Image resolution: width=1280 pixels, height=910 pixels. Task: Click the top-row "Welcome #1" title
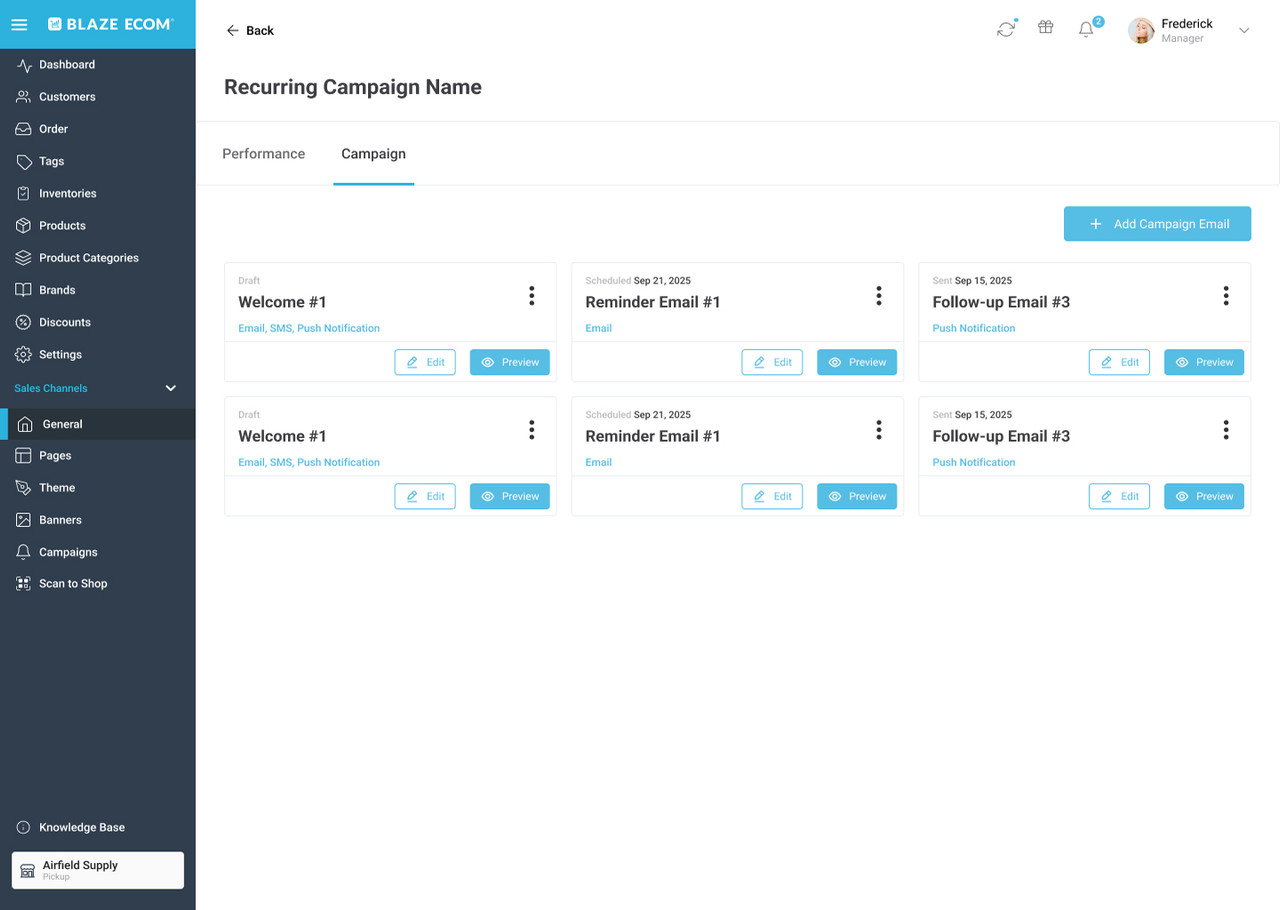[x=282, y=302]
